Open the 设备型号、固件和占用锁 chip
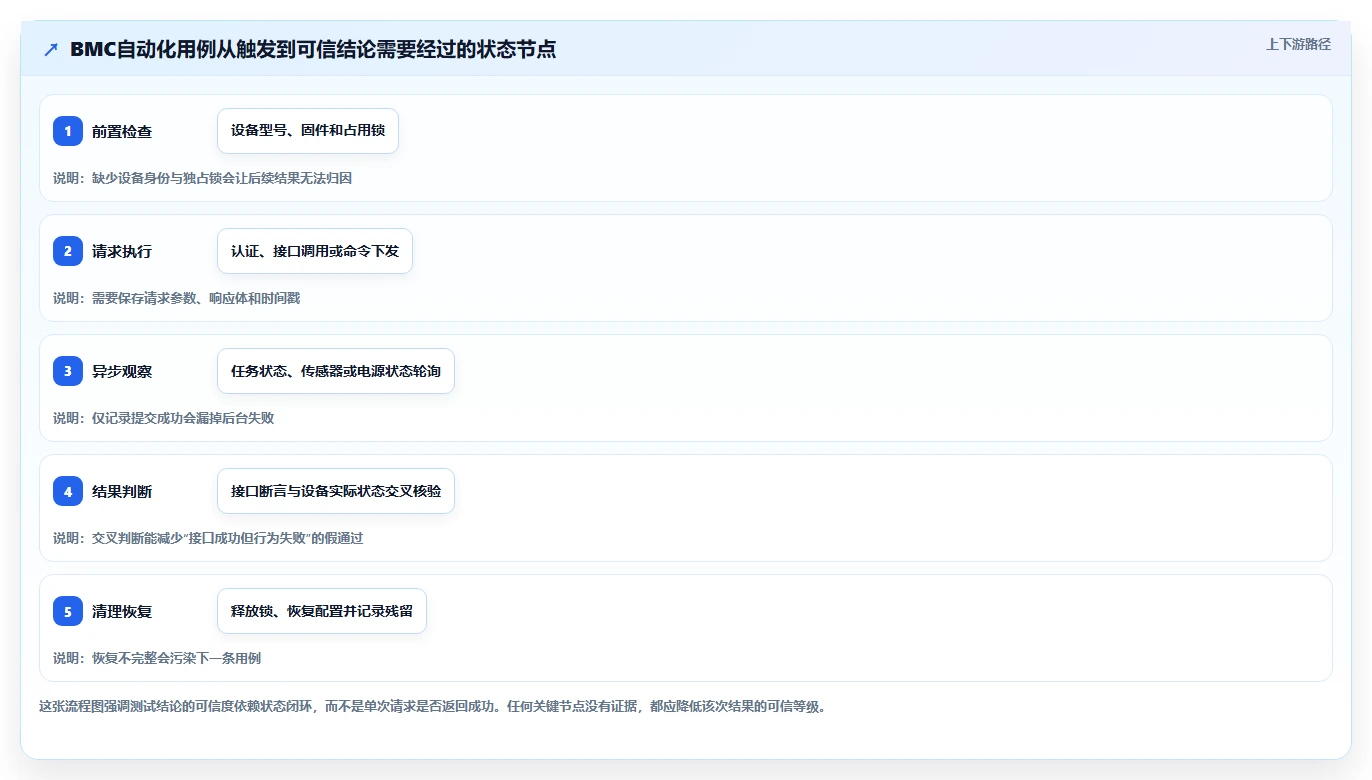This screenshot has height=780, width=1372. [x=308, y=131]
